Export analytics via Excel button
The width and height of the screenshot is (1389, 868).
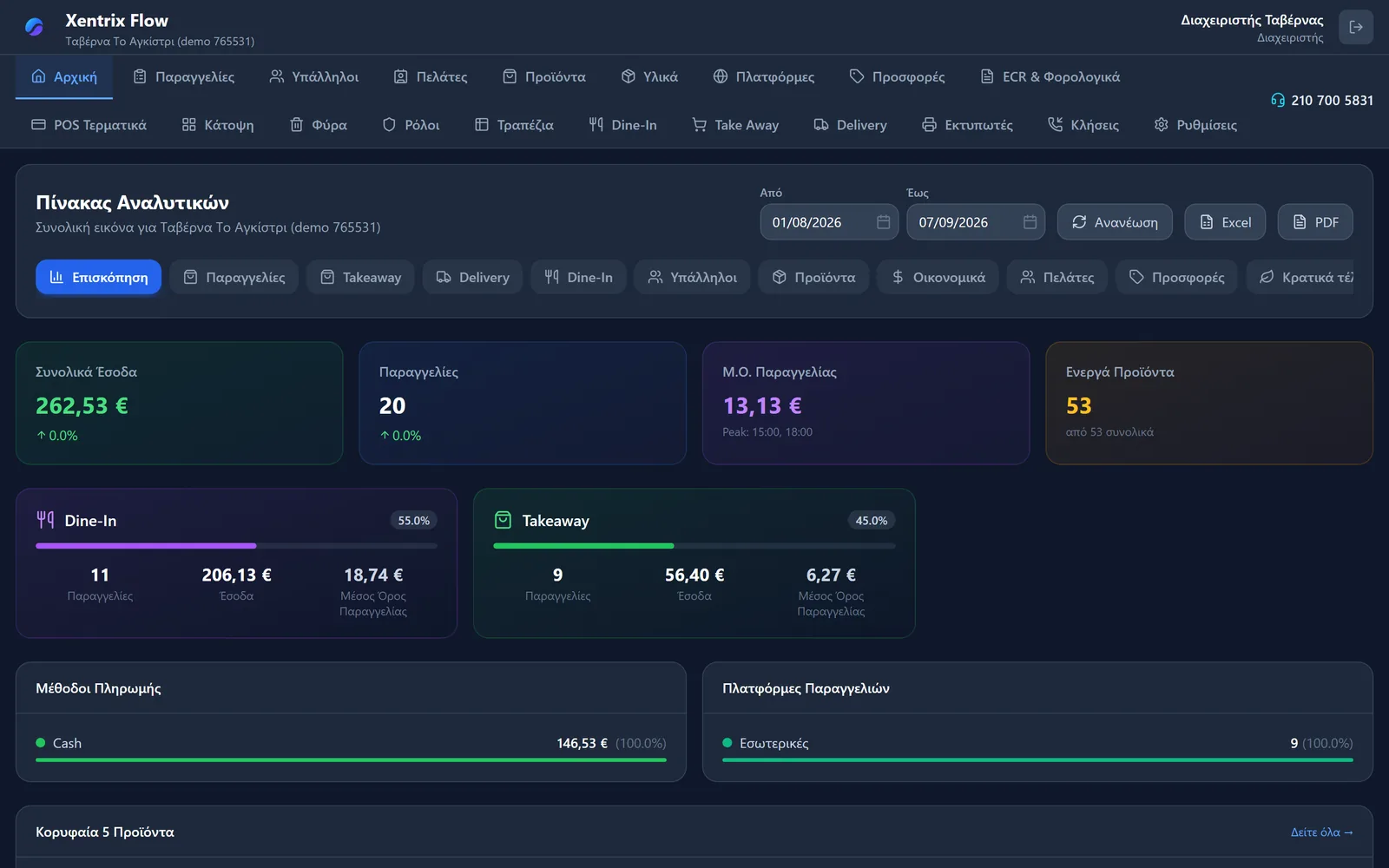(x=1225, y=222)
